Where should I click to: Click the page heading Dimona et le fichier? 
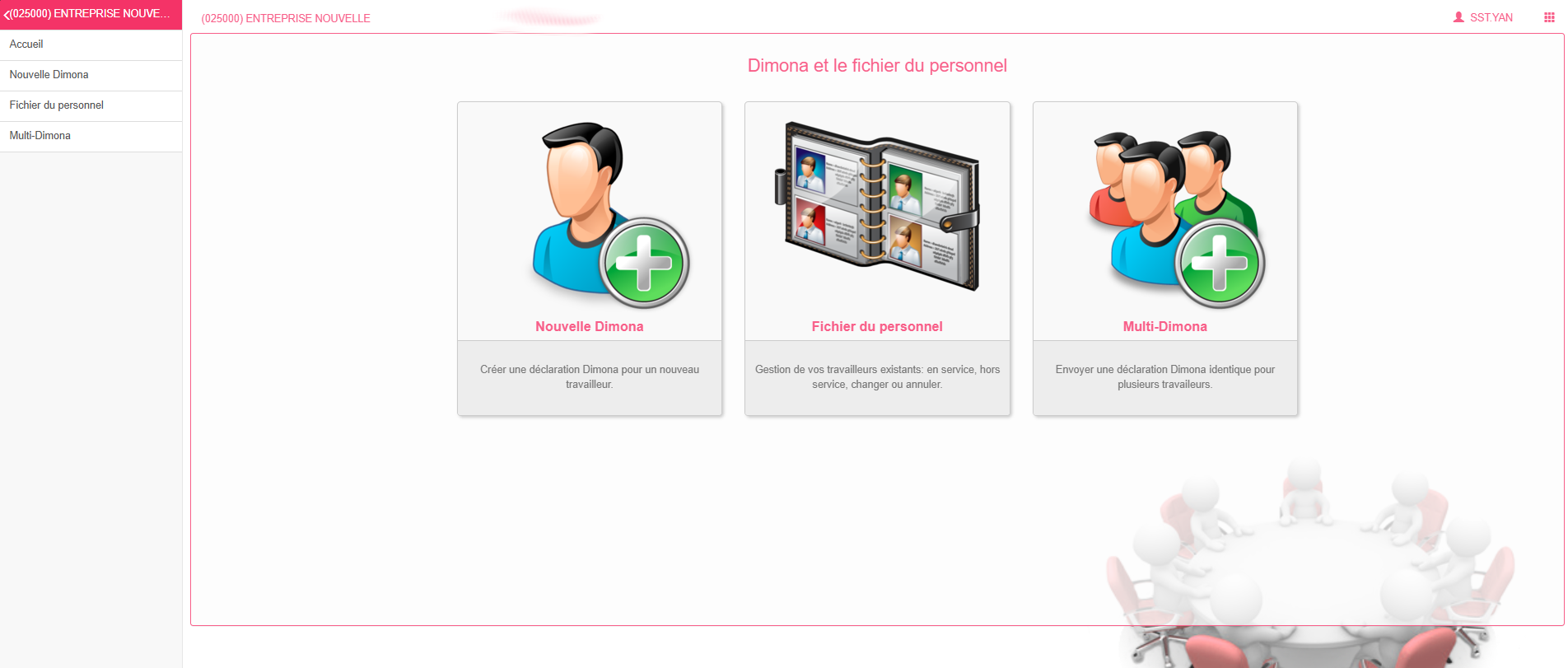pos(877,66)
